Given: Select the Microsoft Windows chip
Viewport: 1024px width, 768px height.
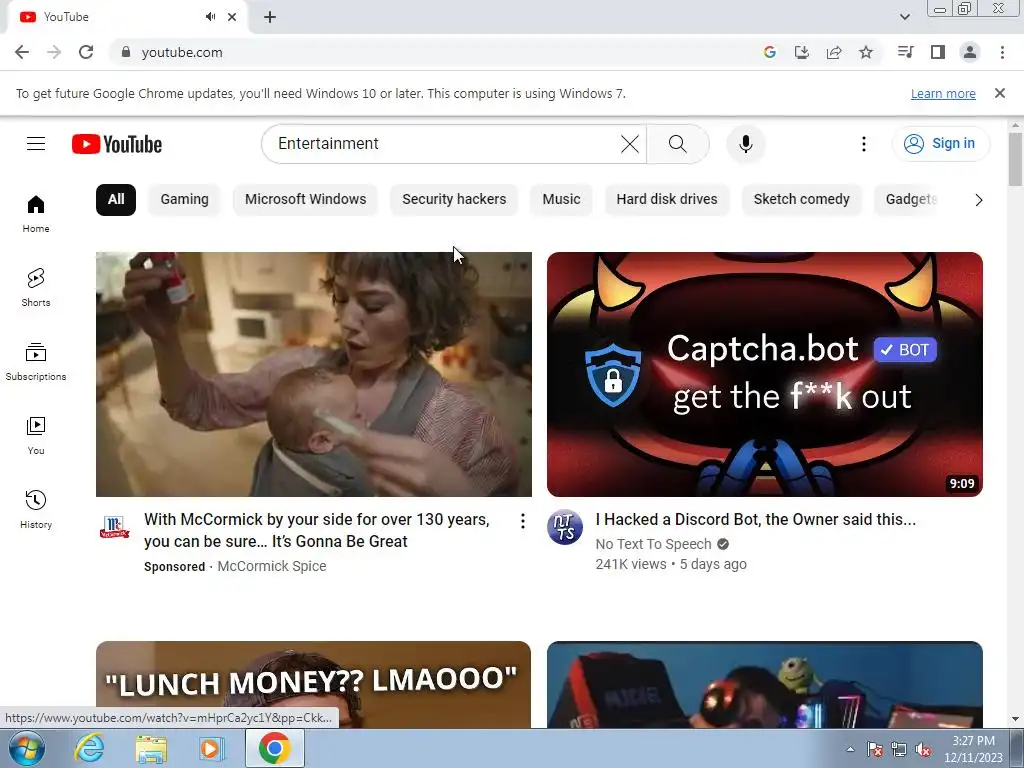Looking at the screenshot, I should (x=306, y=200).
